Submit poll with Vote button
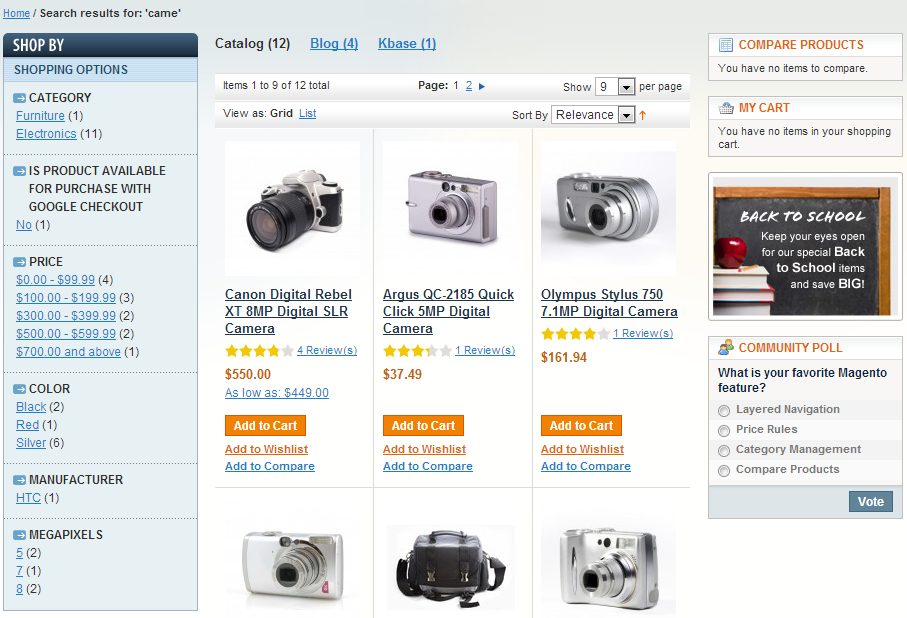The height and width of the screenshot is (618, 907). [871, 501]
